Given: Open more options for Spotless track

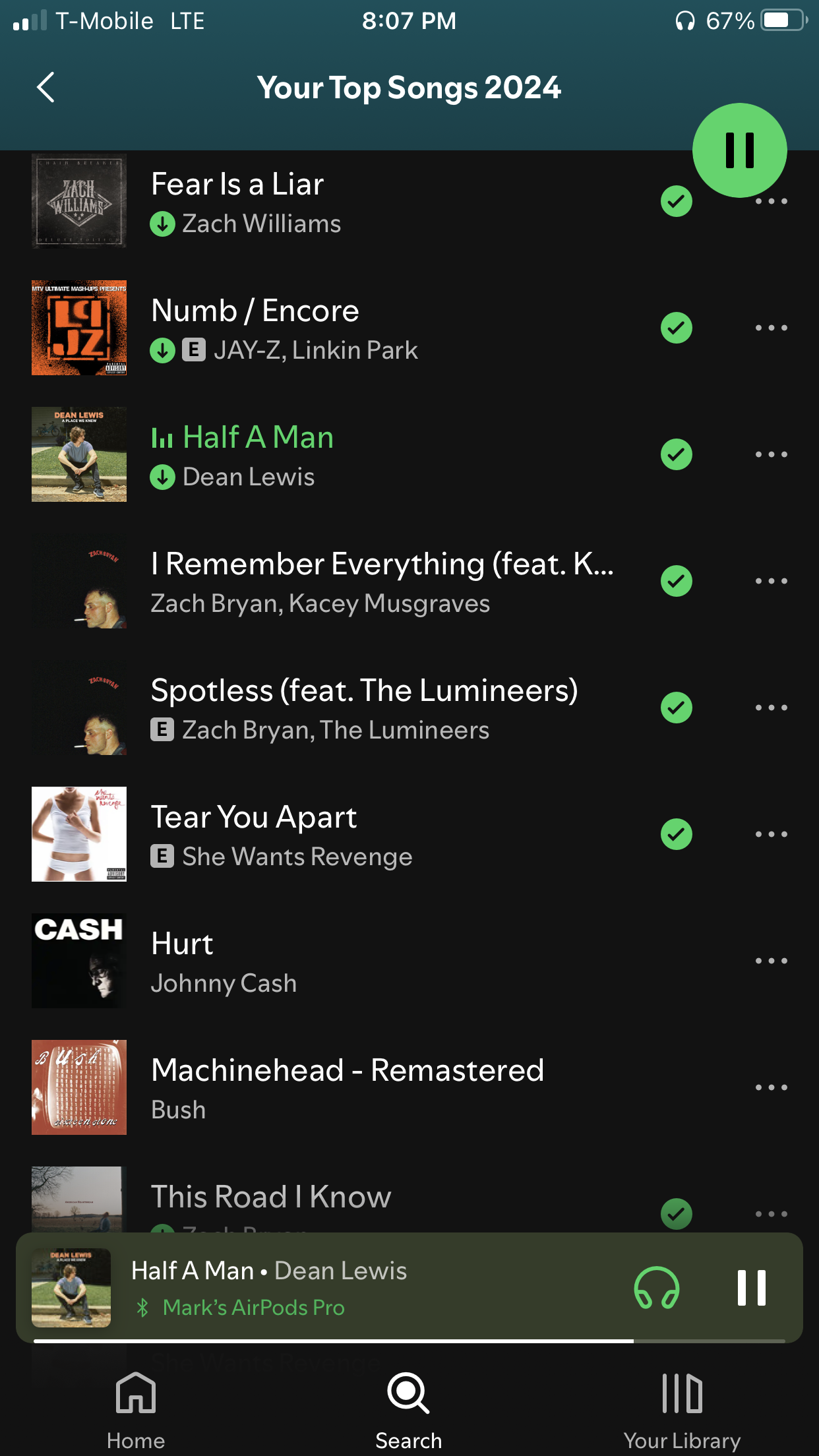Looking at the screenshot, I should (771, 708).
